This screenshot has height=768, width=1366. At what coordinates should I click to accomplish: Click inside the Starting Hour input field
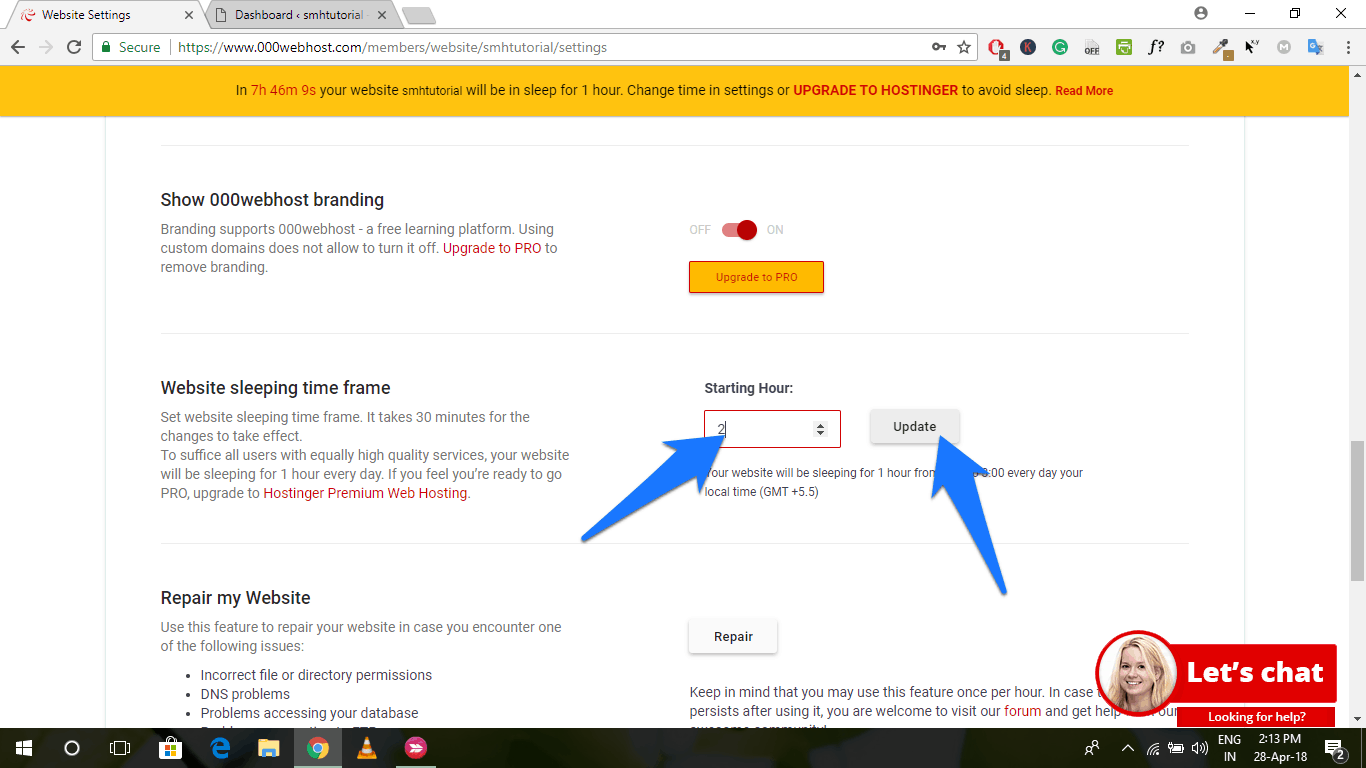click(772, 429)
